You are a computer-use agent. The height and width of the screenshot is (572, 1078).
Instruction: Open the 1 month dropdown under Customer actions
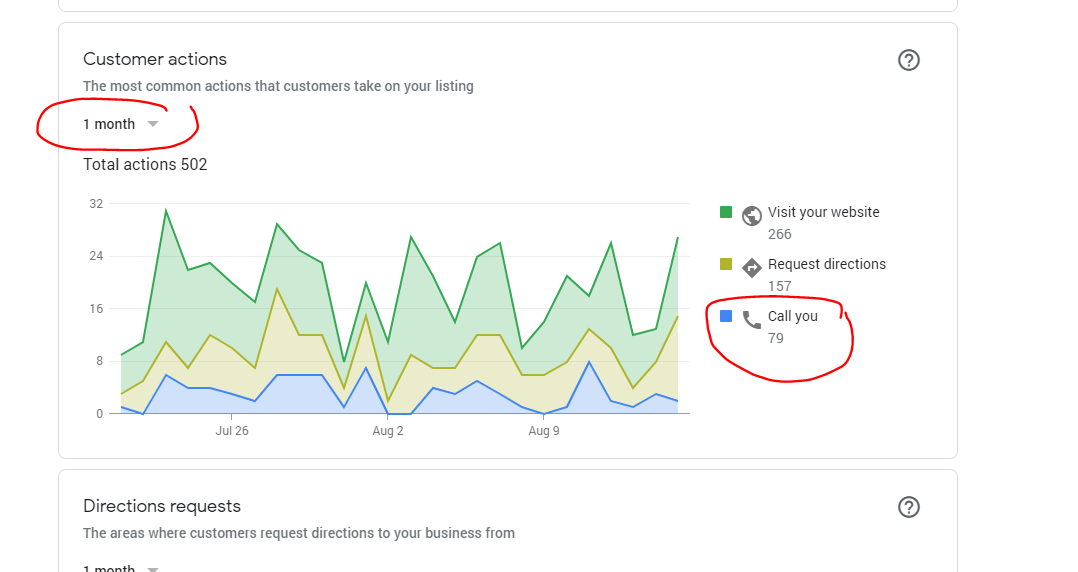click(x=121, y=124)
